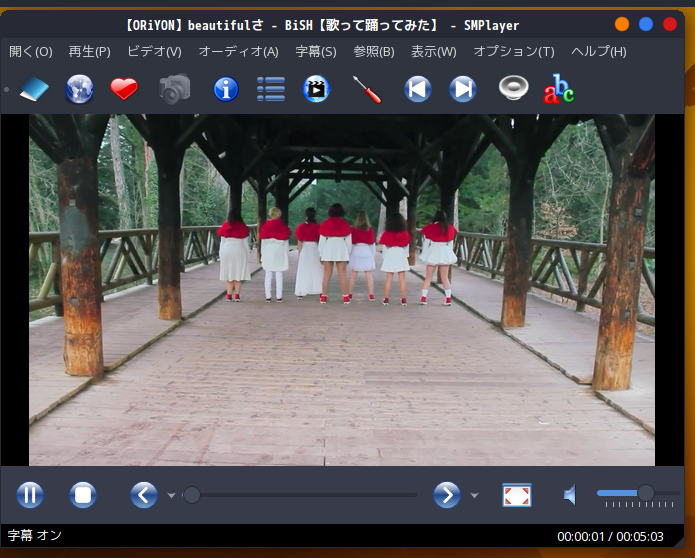Screen dimensions: 695x558
Task: Open URL with the globe icon
Action: 79,89
